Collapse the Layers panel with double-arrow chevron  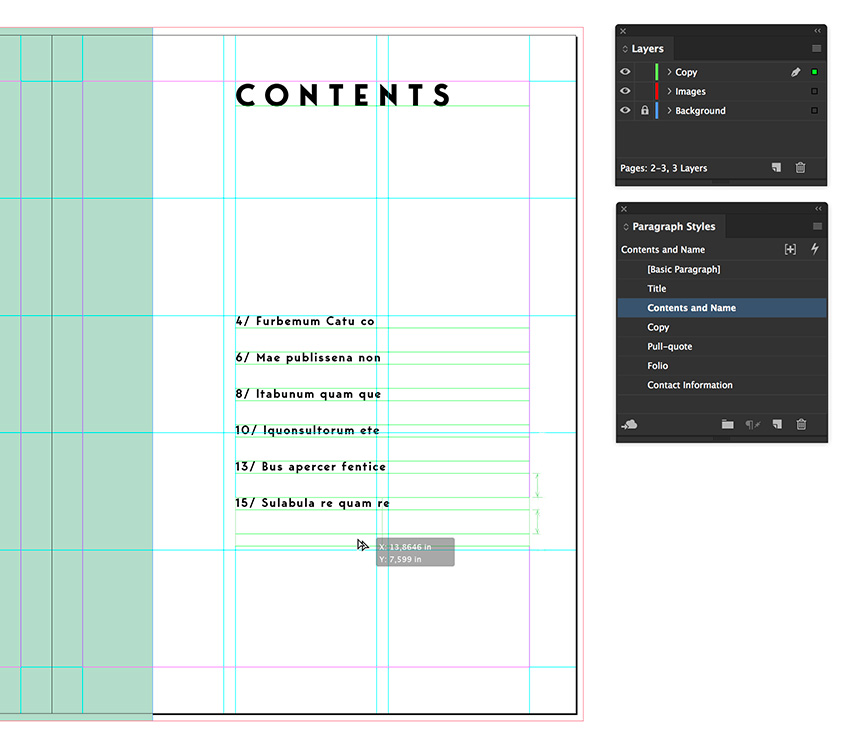(816, 31)
